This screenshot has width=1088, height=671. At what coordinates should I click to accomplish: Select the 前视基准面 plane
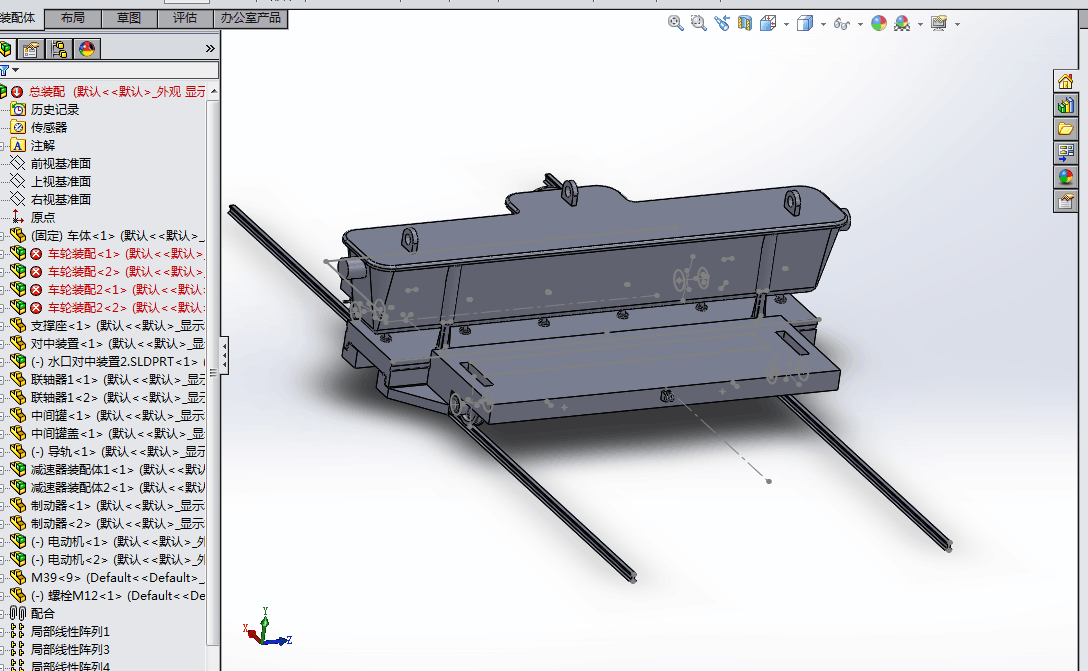click(x=61, y=164)
